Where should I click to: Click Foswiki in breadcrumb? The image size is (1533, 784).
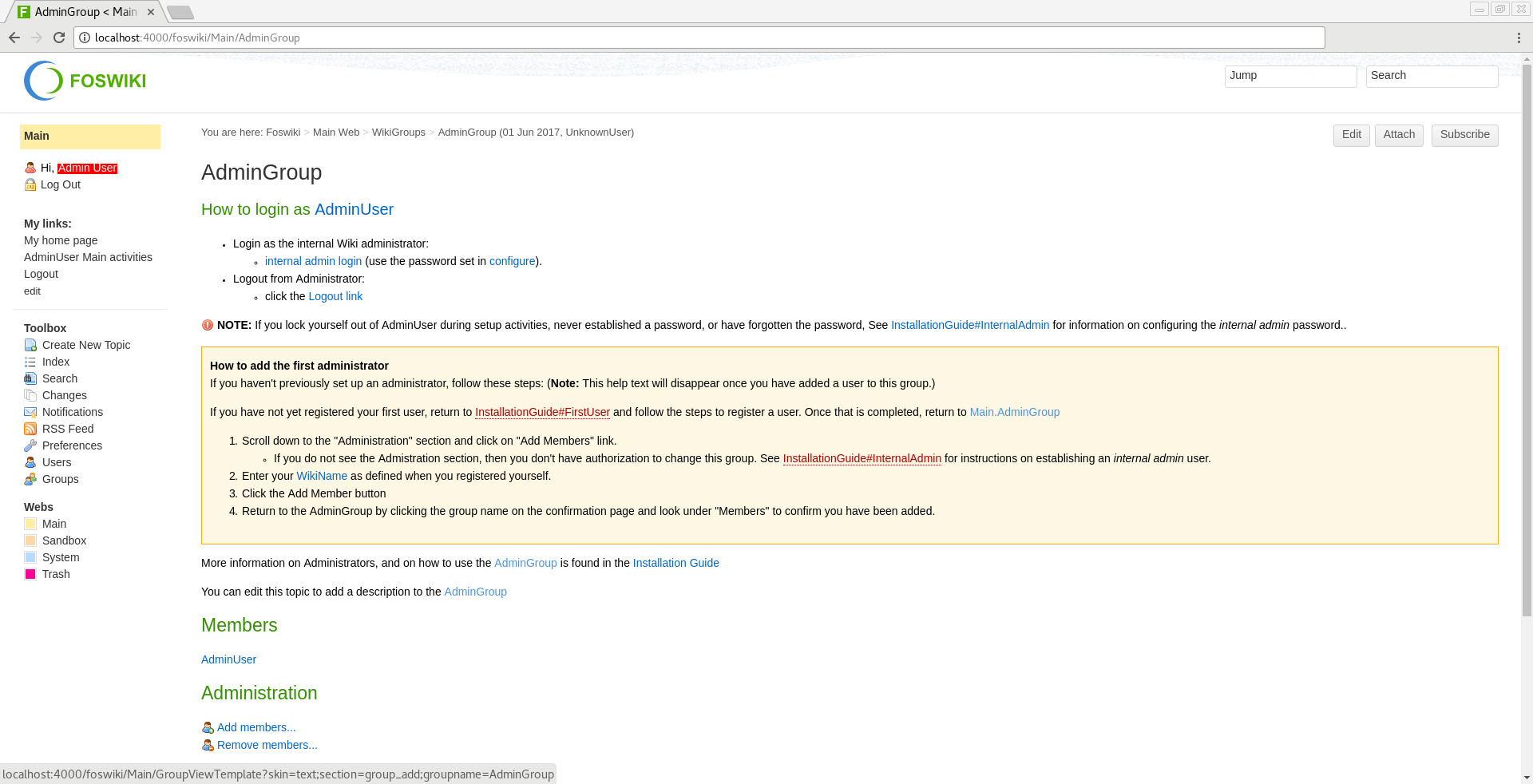[283, 133]
